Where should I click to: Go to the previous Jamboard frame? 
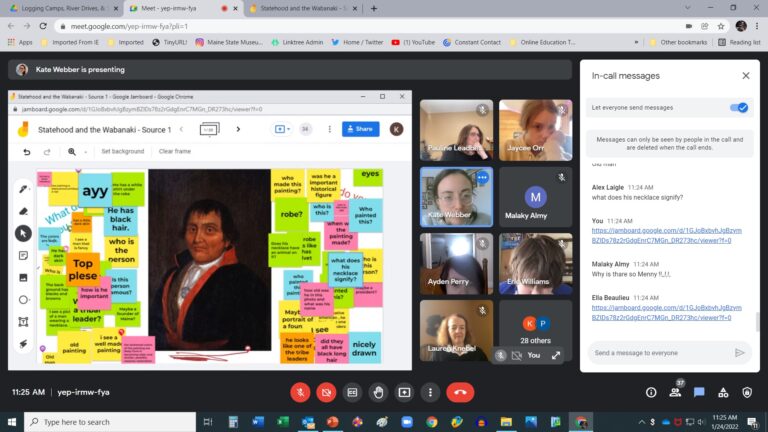pos(181,129)
